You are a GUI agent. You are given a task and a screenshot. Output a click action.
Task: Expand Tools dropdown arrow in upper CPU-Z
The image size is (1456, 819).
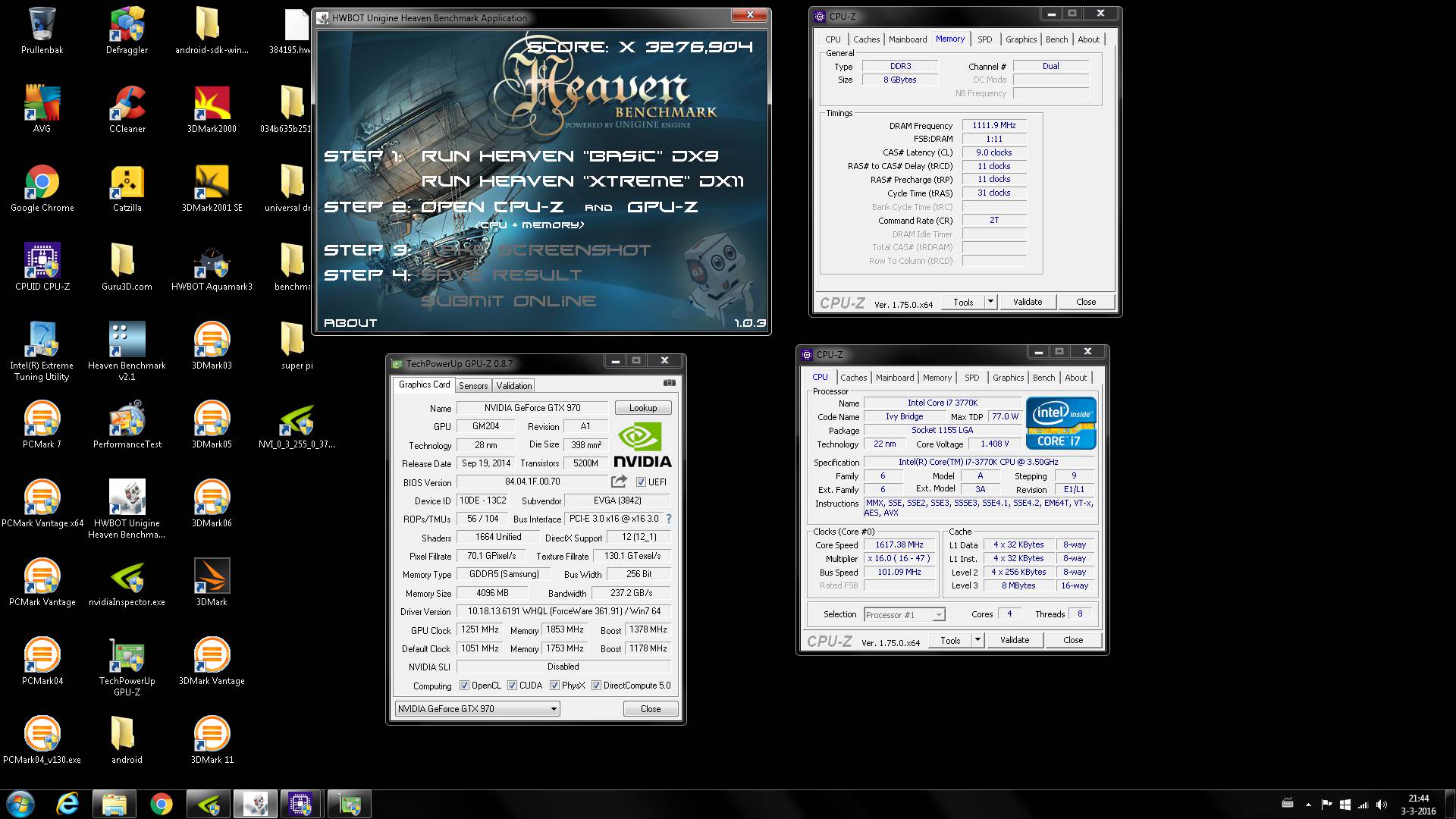pos(990,302)
